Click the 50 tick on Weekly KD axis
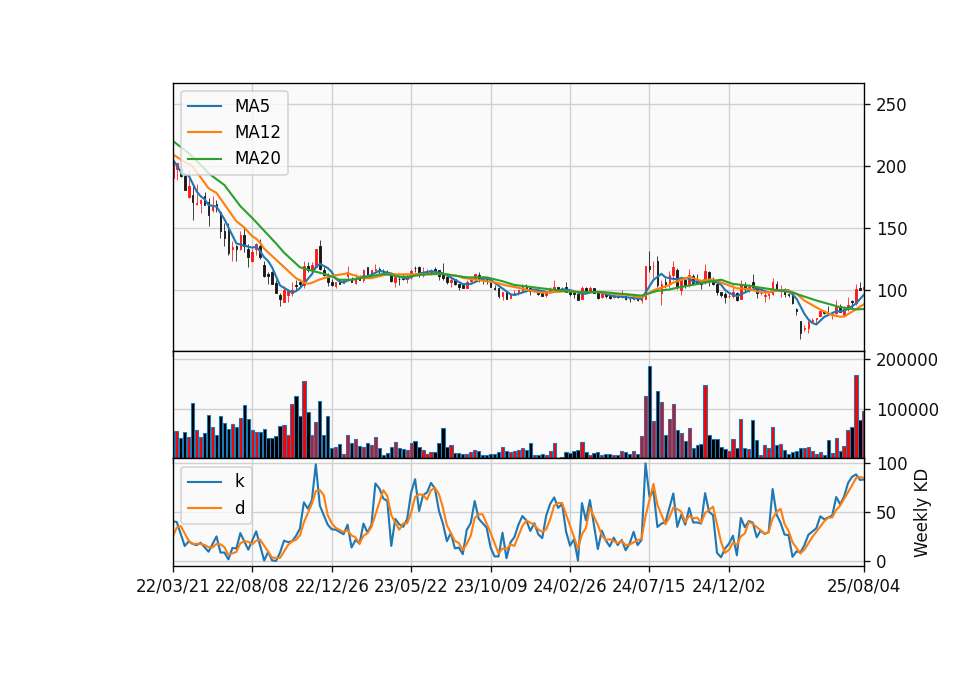The width and height of the screenshot is (960, 690). pyautogui.click(x=887, y=512)
